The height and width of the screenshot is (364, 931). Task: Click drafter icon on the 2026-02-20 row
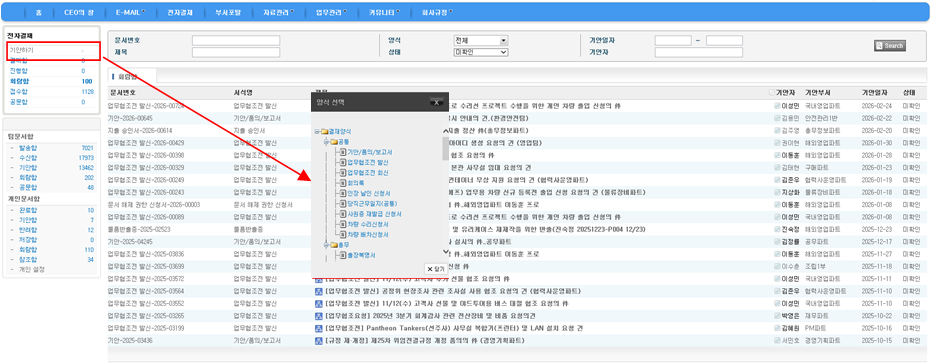click(777, 131)
